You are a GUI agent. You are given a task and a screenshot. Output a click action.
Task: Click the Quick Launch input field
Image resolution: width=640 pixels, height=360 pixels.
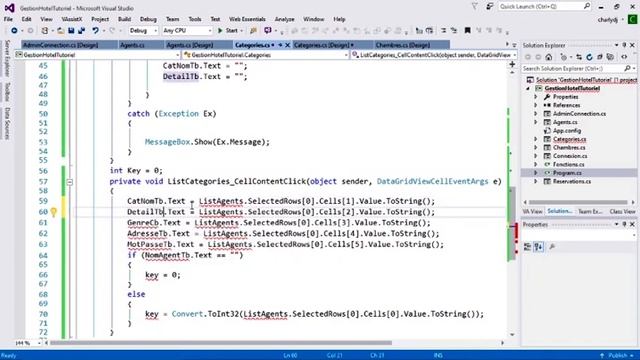coord(540,6)
